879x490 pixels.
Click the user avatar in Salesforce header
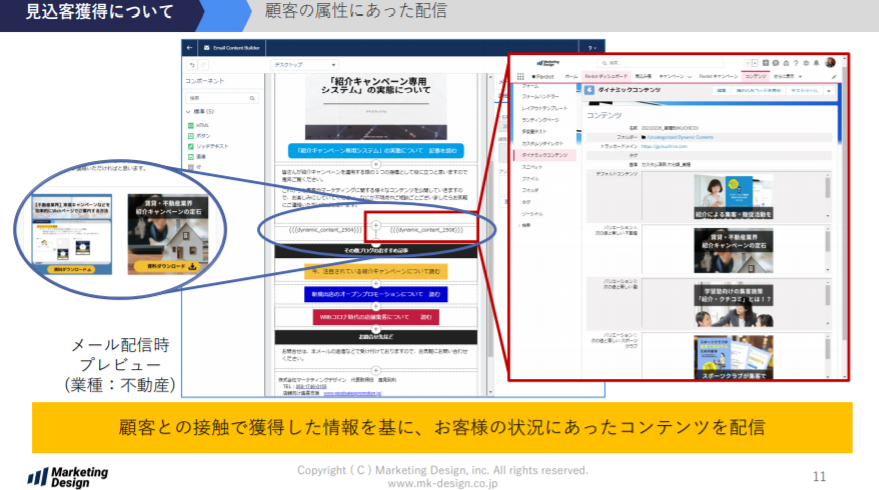(830, 62)
